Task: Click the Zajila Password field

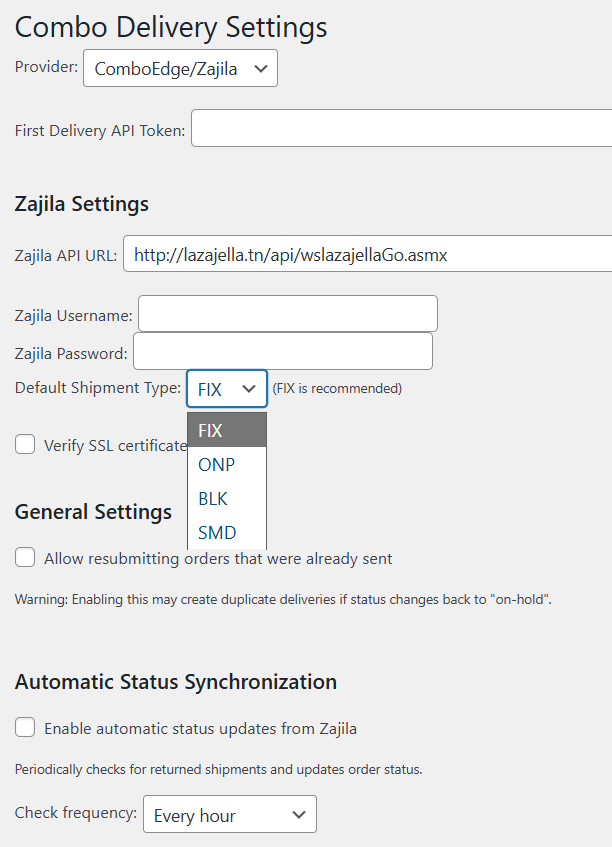Action: tap(284, 351)
